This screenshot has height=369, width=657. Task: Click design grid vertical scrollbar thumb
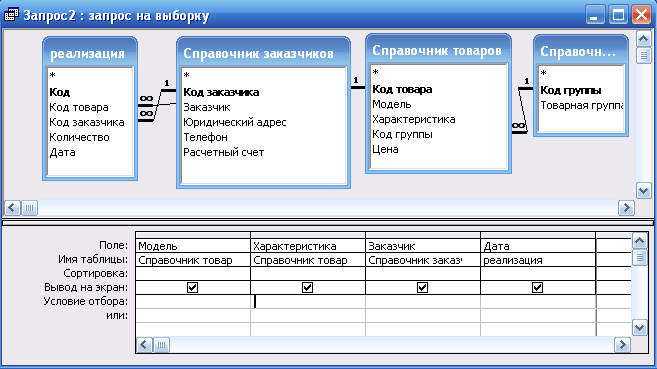(640, 257)
